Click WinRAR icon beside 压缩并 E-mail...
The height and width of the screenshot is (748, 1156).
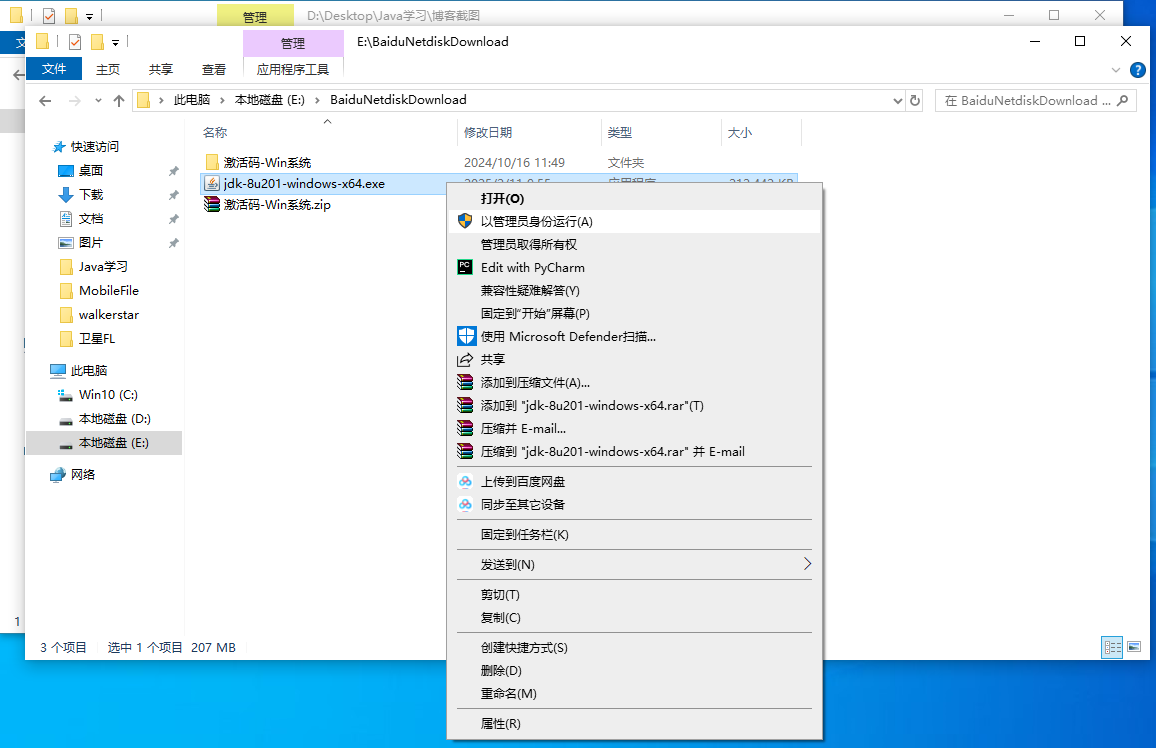pos(464,428)
